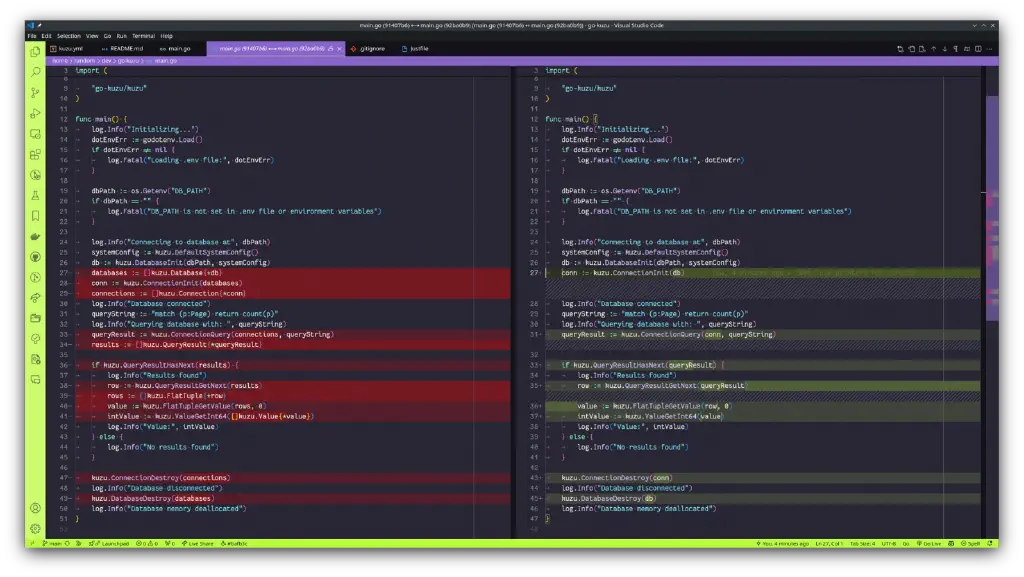
Task: Open the Testing flask icon
Action: tap(35, 195)
